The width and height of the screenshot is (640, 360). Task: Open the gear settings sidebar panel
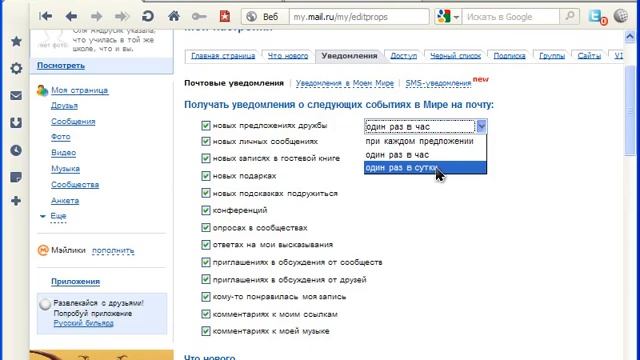click(x=16, y=68)
